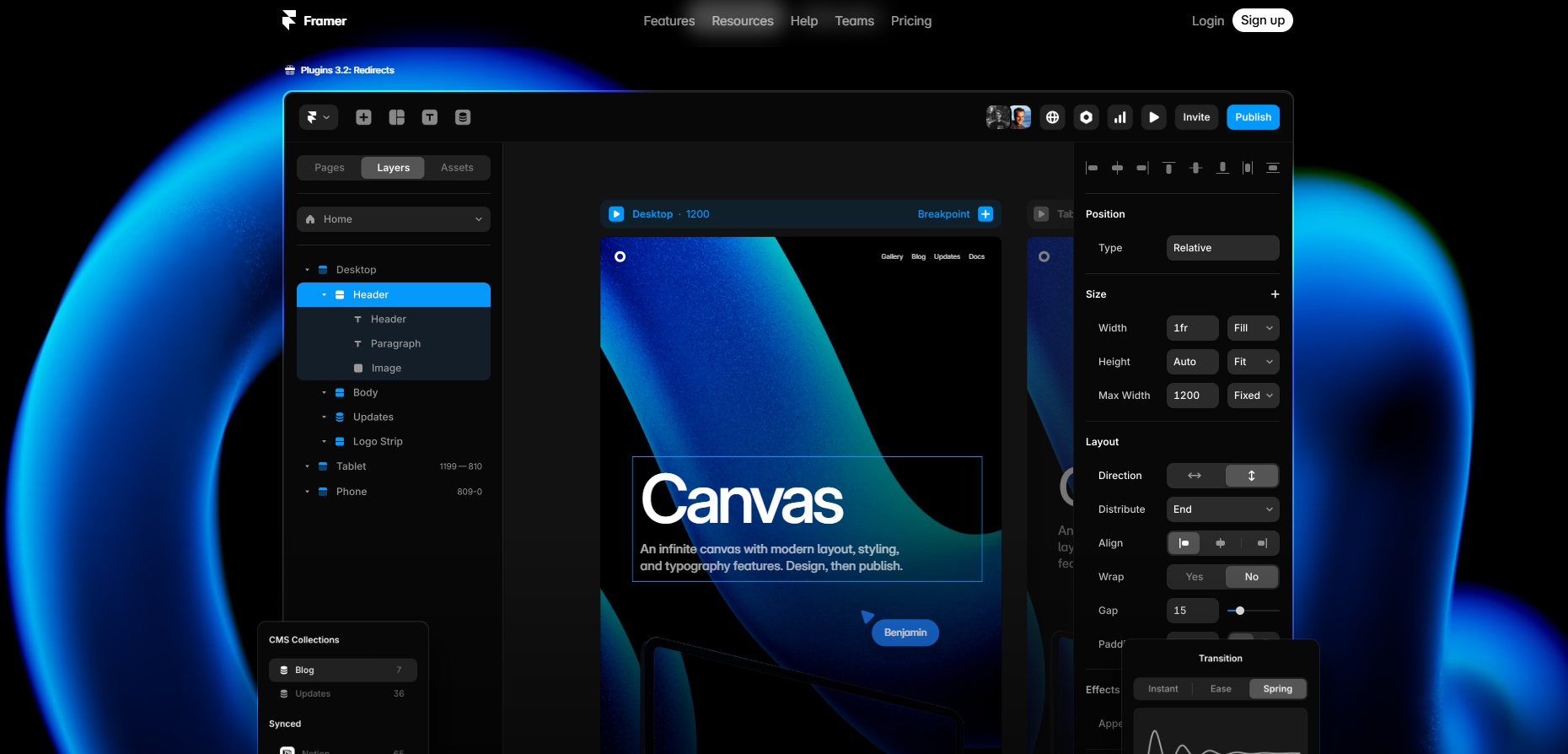Click the hexagon settings icon in the toolbar
This screenshot has height=754, width=1568.
tap(1087, 117)
